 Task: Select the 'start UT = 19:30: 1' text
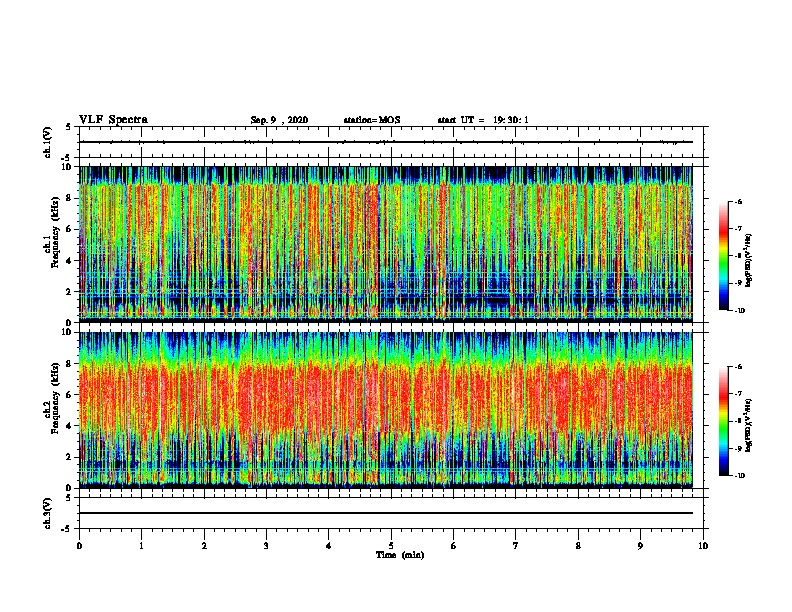[483, 120]
